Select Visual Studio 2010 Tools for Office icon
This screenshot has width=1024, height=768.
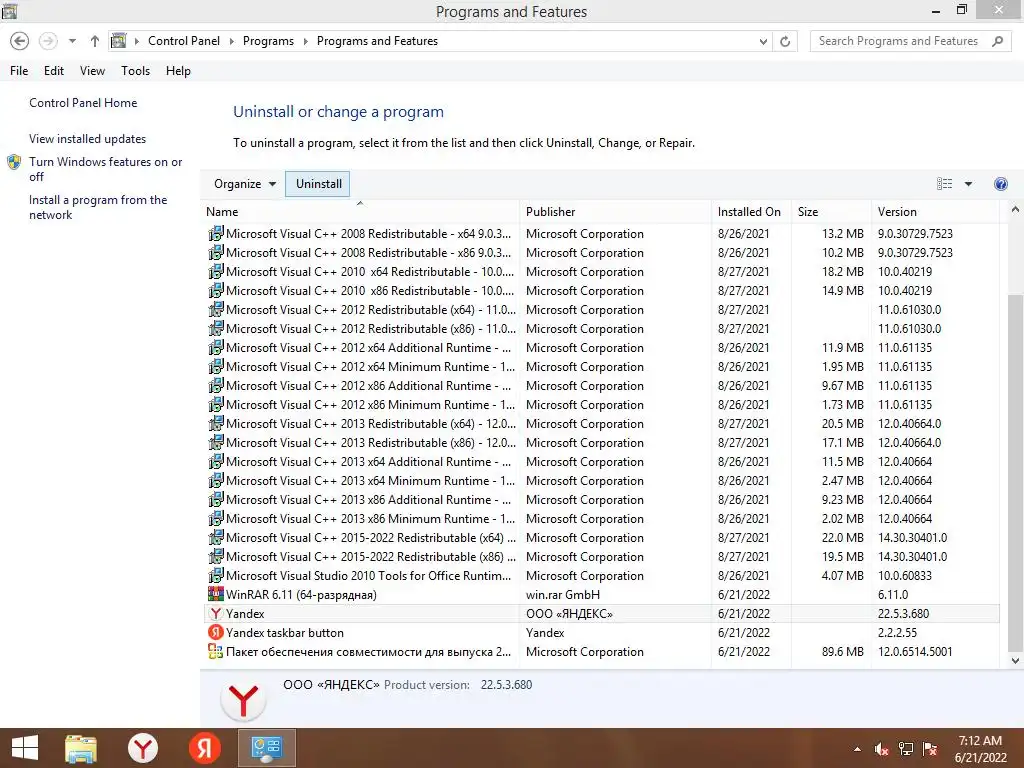tap(216, 575)
